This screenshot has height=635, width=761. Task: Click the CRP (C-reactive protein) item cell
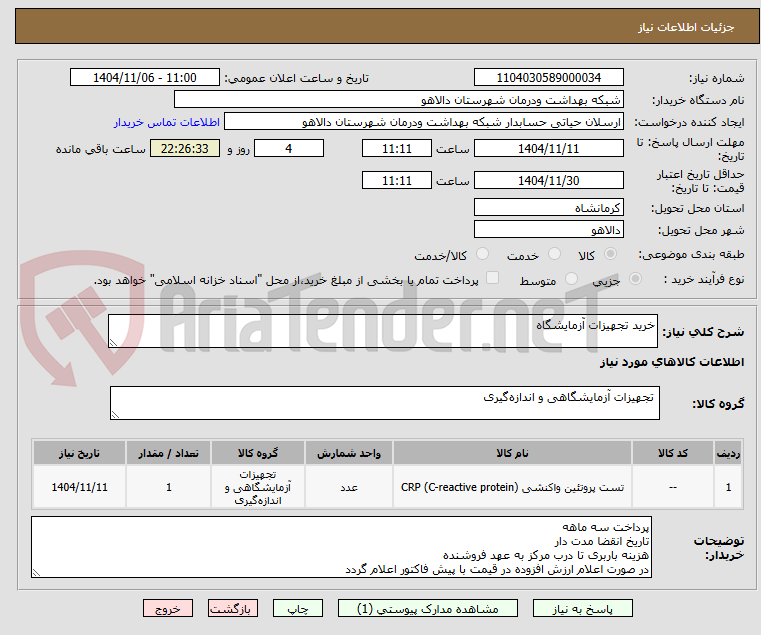pos(512,487)
